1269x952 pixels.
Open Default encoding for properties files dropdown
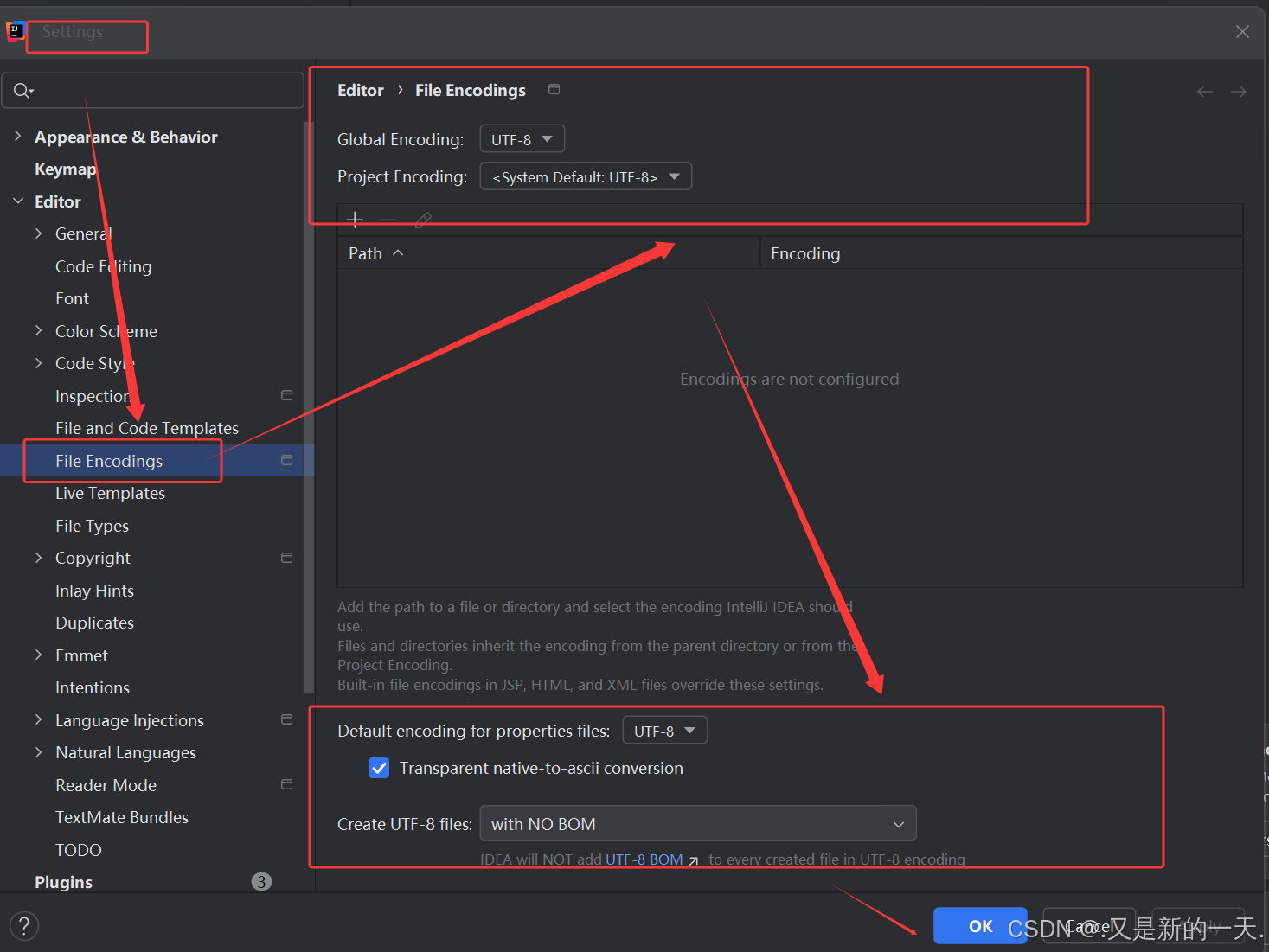pos(664,731)
